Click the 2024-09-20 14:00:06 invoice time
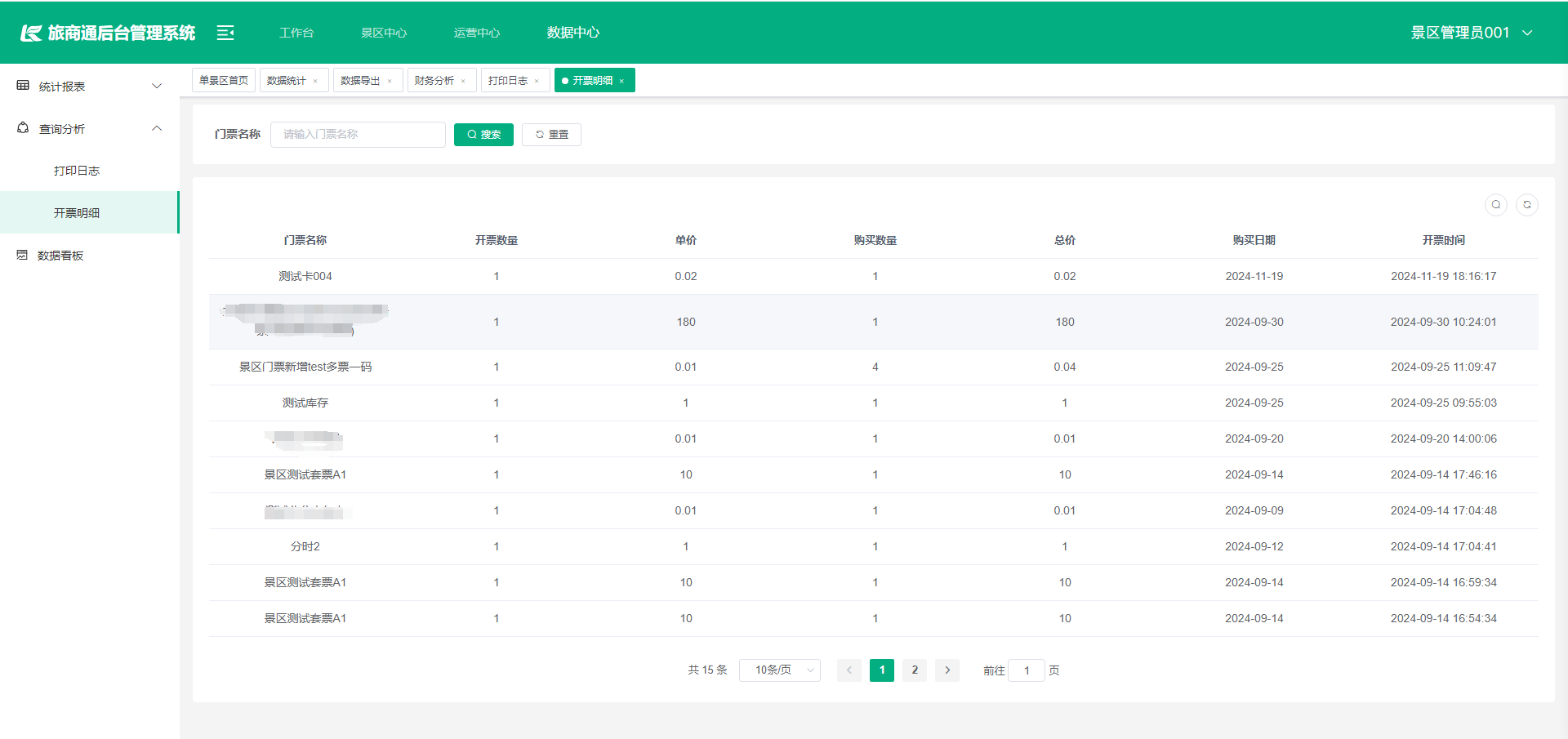Image resolution: width=1568 pixels, height=739 pixels. click(1444, 439)
